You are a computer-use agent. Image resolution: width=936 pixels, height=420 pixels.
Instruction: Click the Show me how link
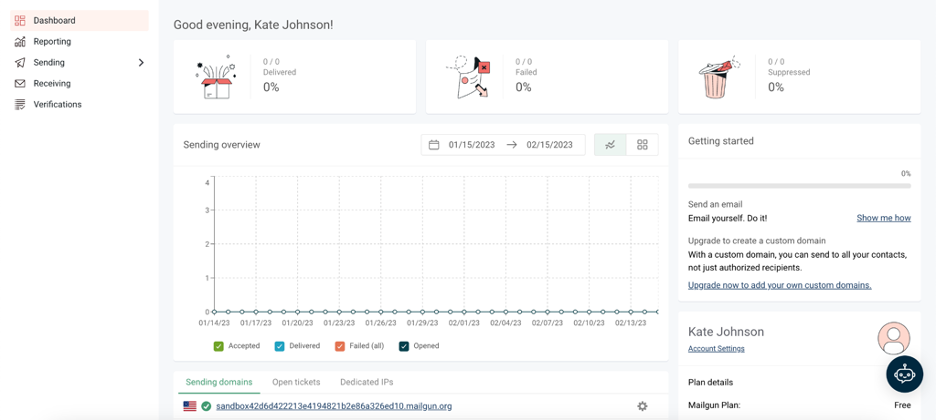click(x=883, y=218)
